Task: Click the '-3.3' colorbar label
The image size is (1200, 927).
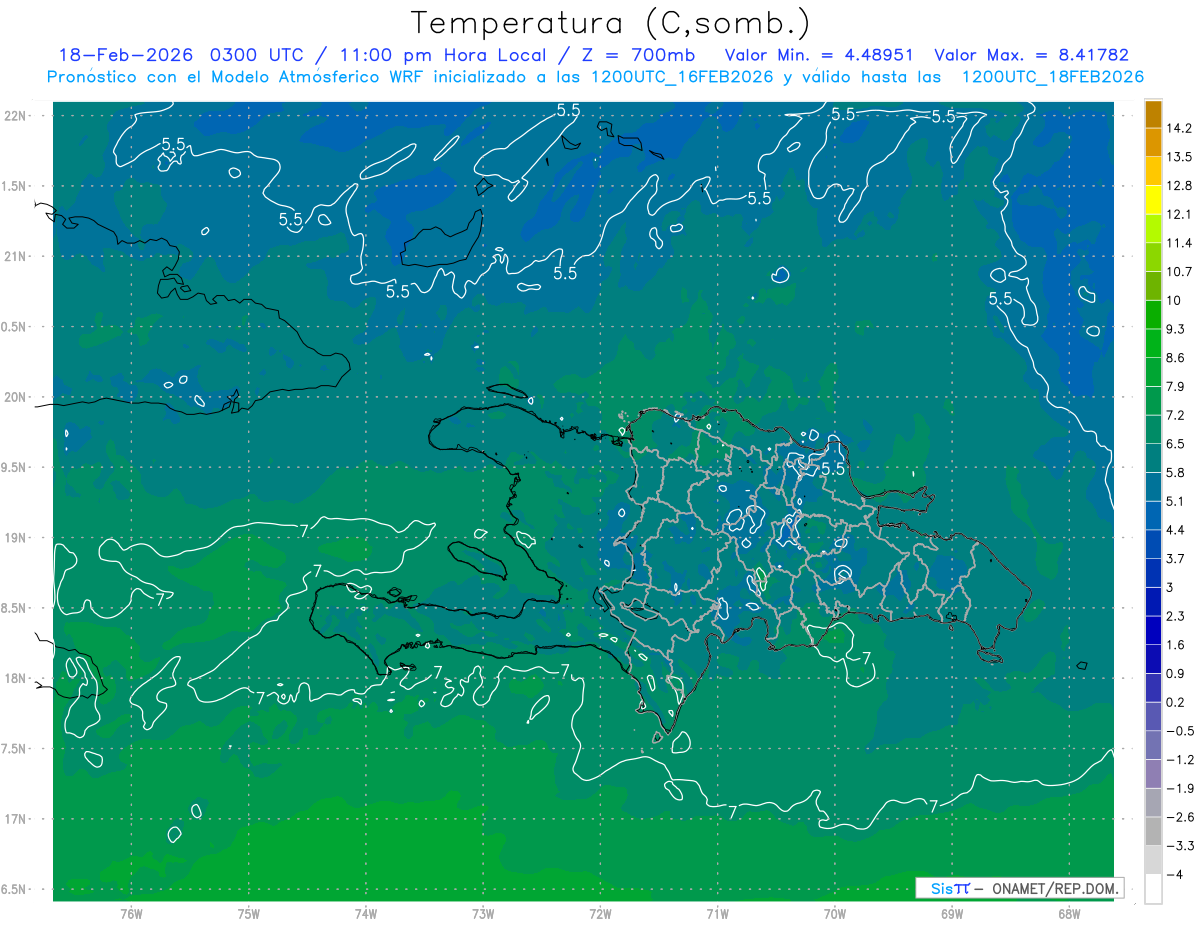Action: pyautogui.click(x=1179, y=846)
